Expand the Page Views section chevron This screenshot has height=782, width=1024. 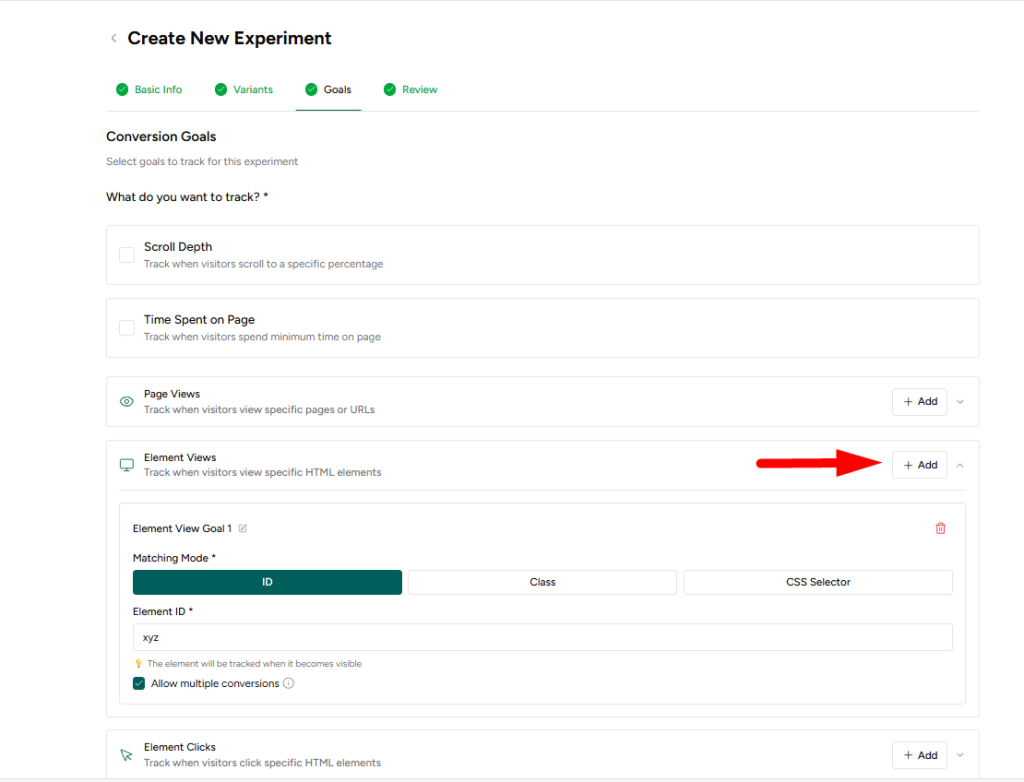point(960,402)
